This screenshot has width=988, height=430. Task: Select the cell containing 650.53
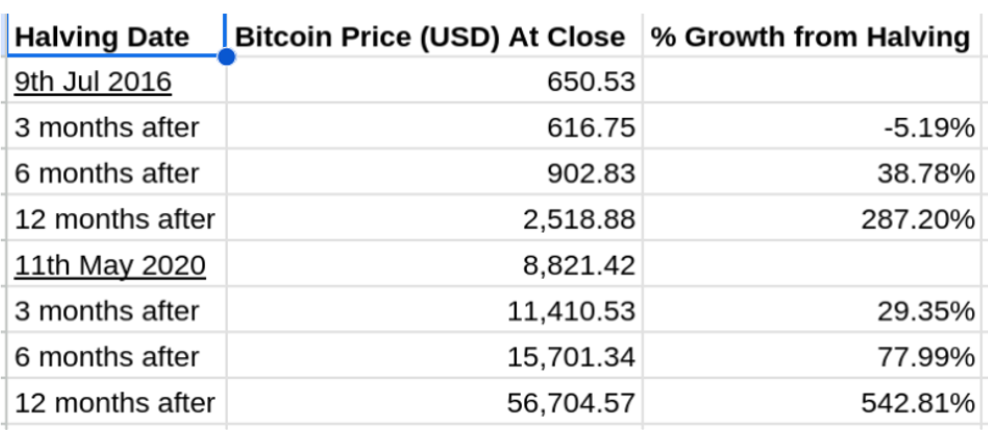coord(590,81)
